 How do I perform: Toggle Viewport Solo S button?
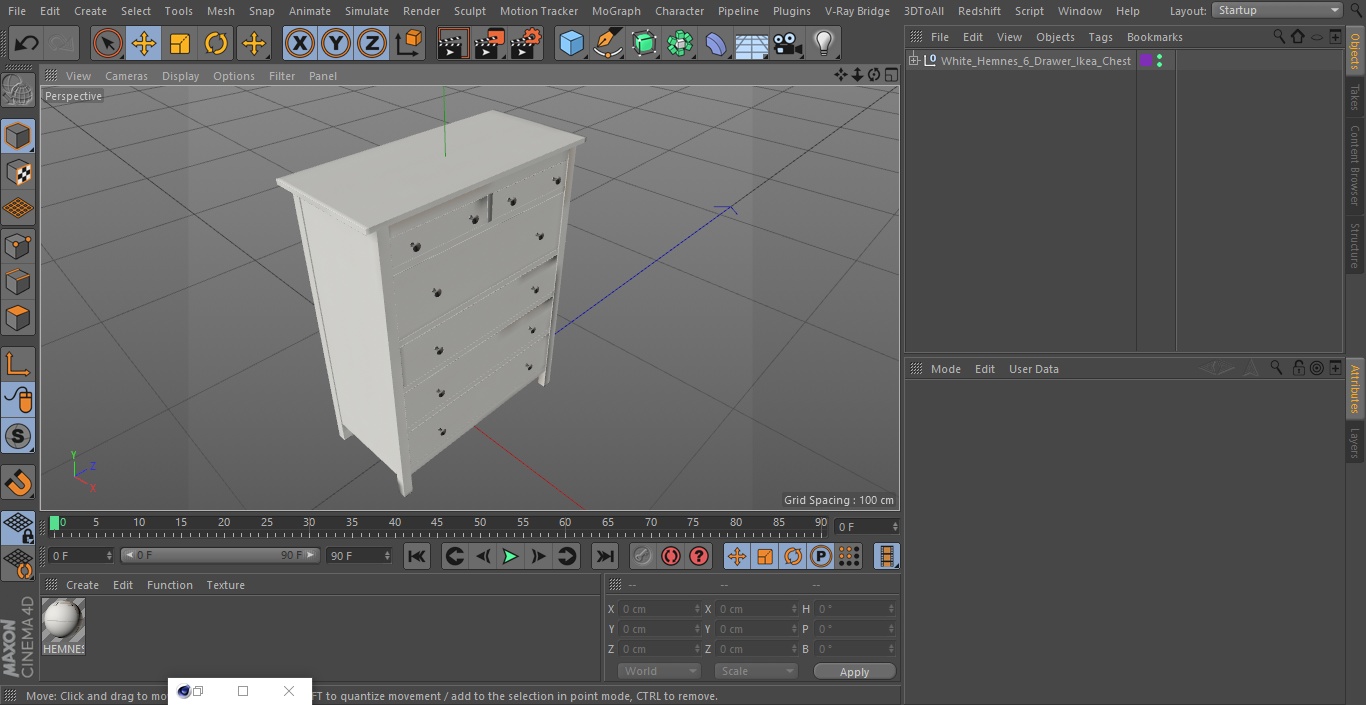[18, 437]
